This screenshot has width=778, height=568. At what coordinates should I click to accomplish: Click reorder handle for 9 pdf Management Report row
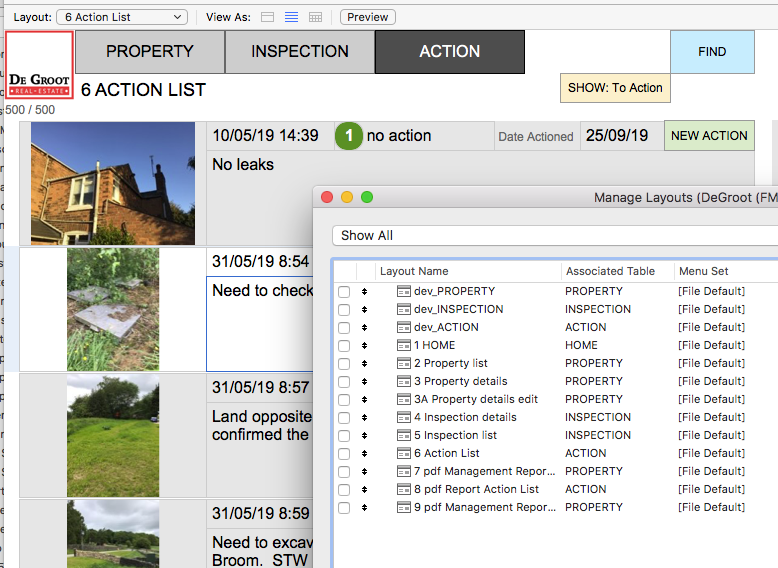click(365, 507)
